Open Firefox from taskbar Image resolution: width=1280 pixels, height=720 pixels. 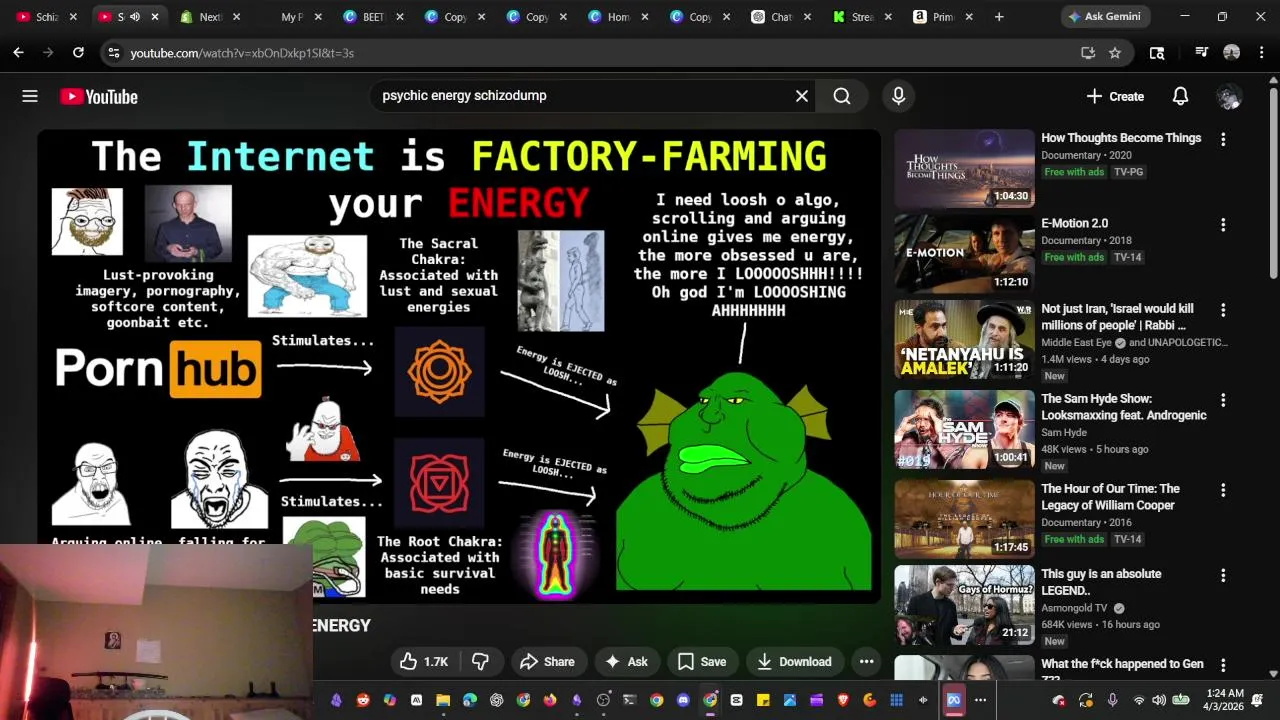pyautogui.click(x=549, y=700)
